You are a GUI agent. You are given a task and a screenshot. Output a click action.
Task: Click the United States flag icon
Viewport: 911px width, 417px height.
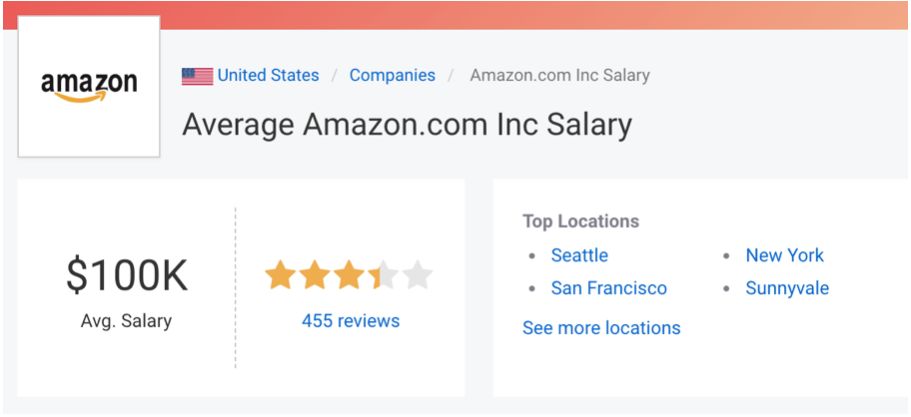(197, 76)
